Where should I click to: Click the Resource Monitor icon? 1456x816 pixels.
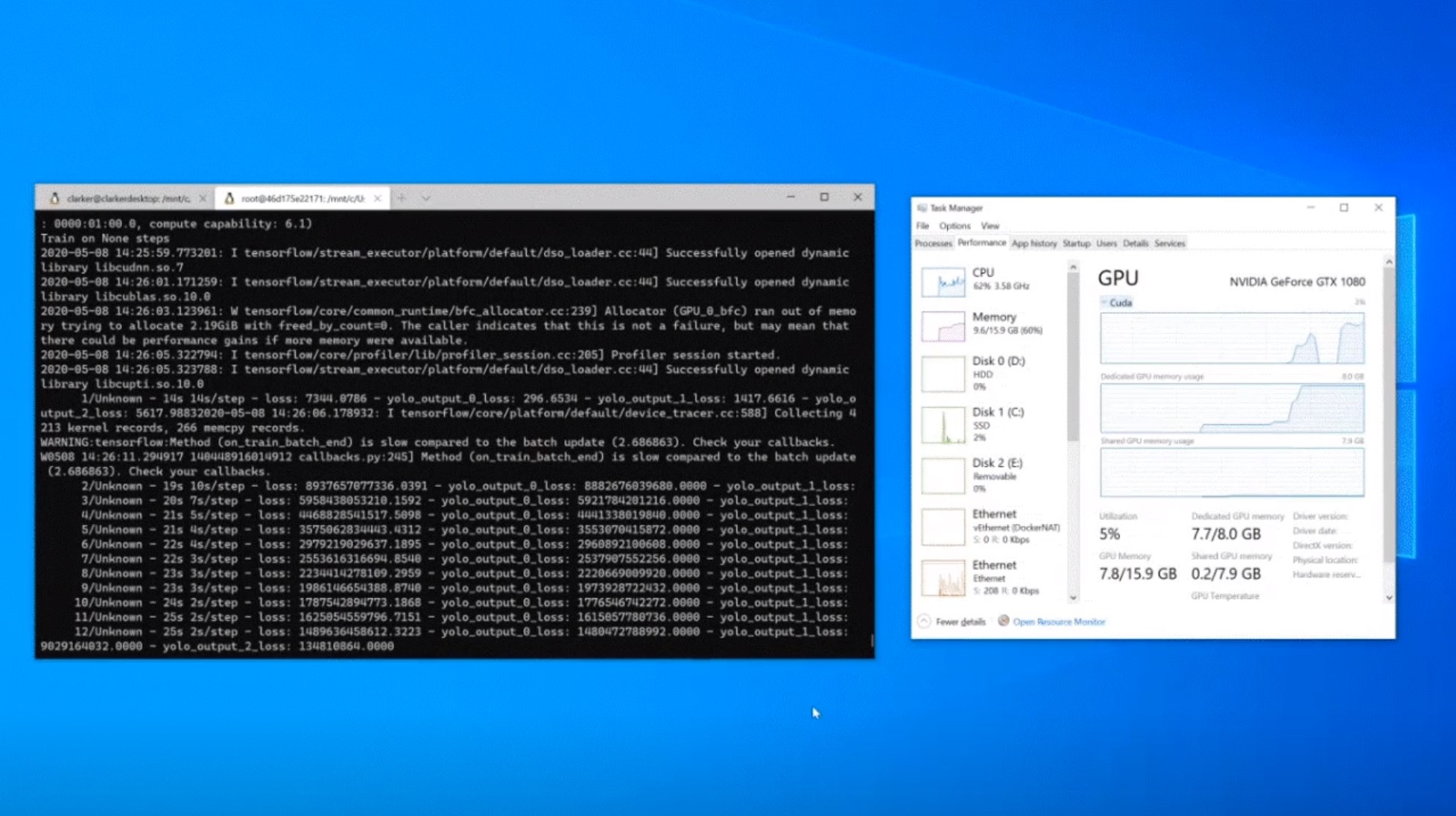[1003, 621]
